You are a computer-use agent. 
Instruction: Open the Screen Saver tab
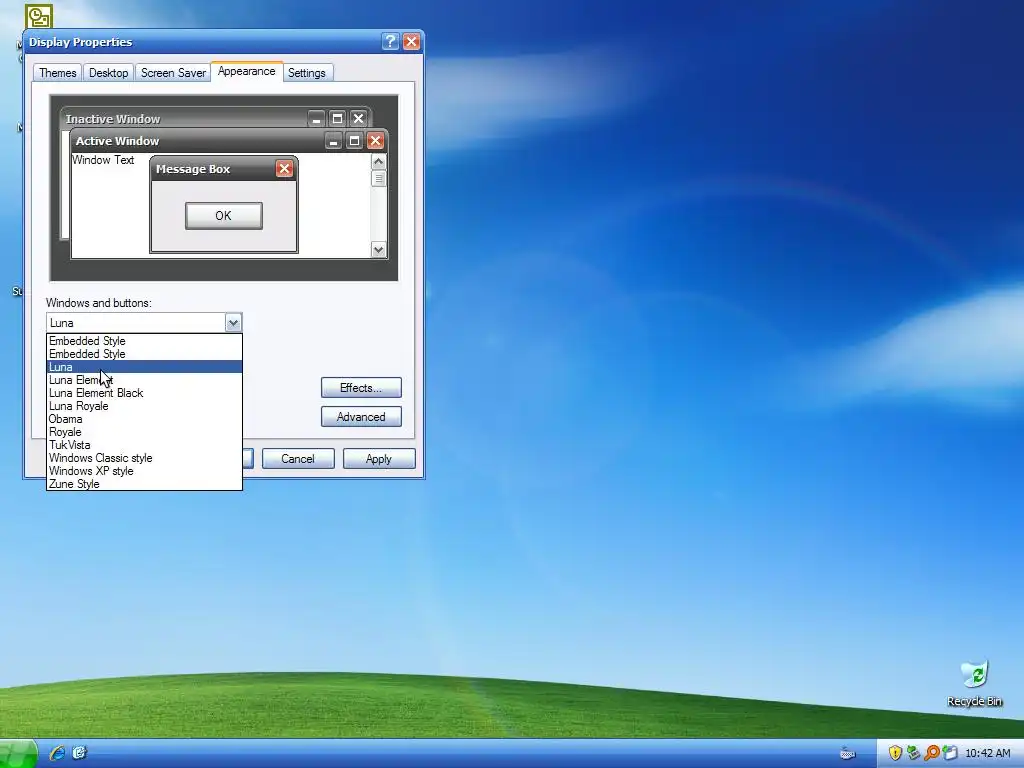[173, 72]
